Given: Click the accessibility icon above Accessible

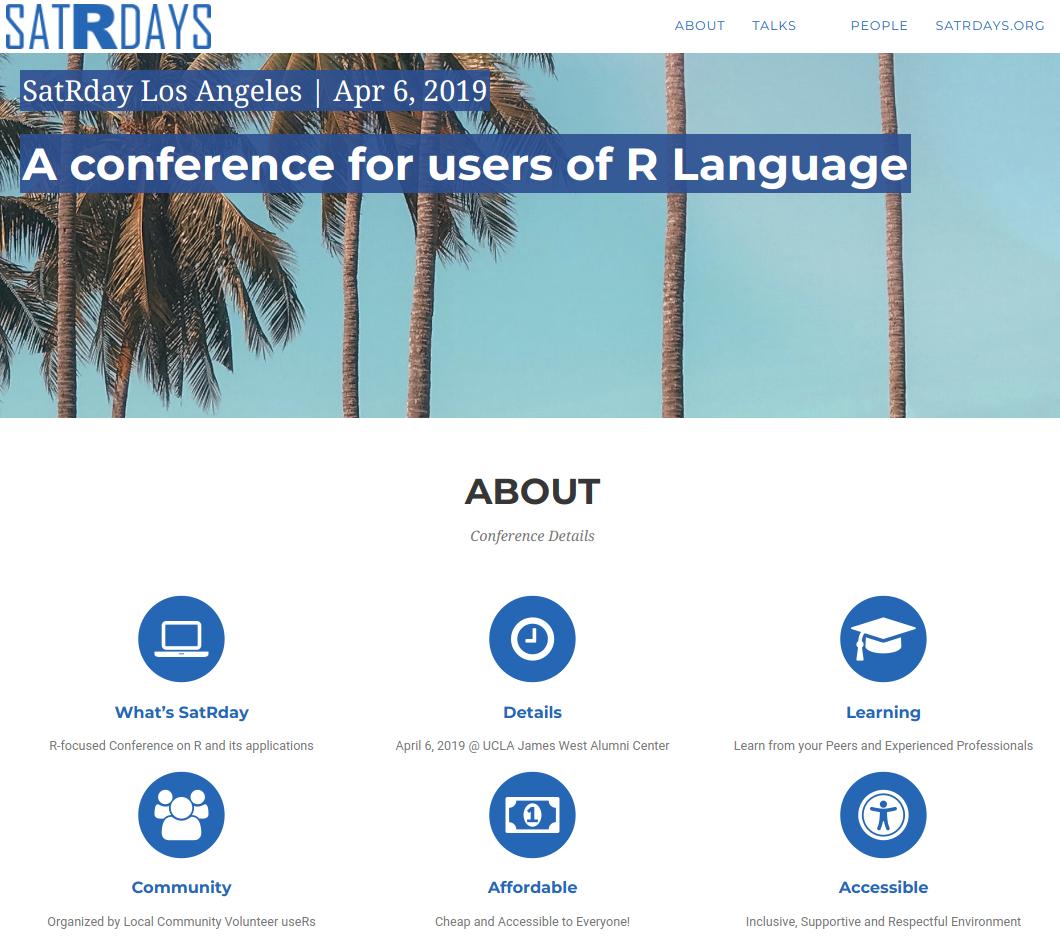Looking at the screenshot, I should [883, 814].
